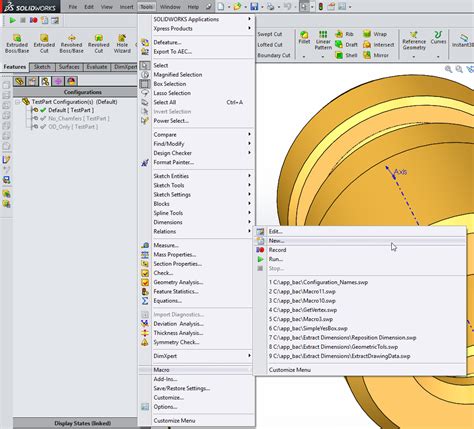Expand the Spline Tools submenu
474x429 pixels.
(x=196, y=213)
